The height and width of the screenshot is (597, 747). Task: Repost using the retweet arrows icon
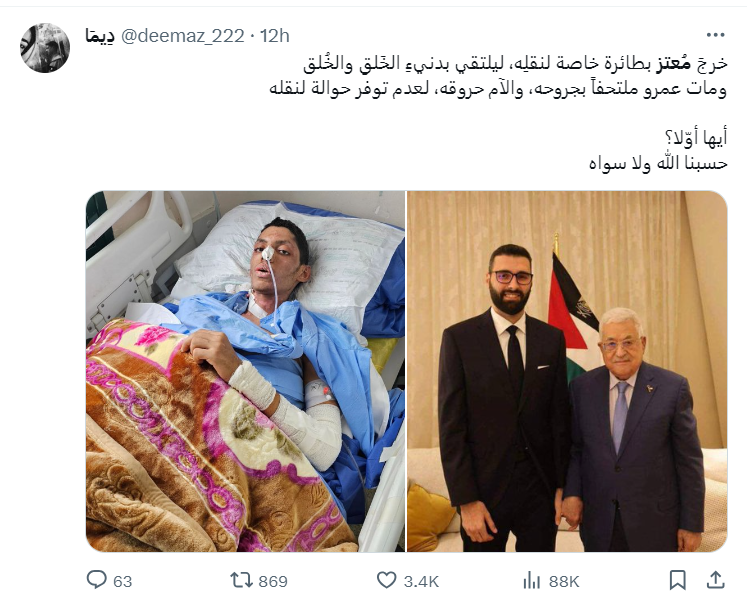[x=240, y=580]
